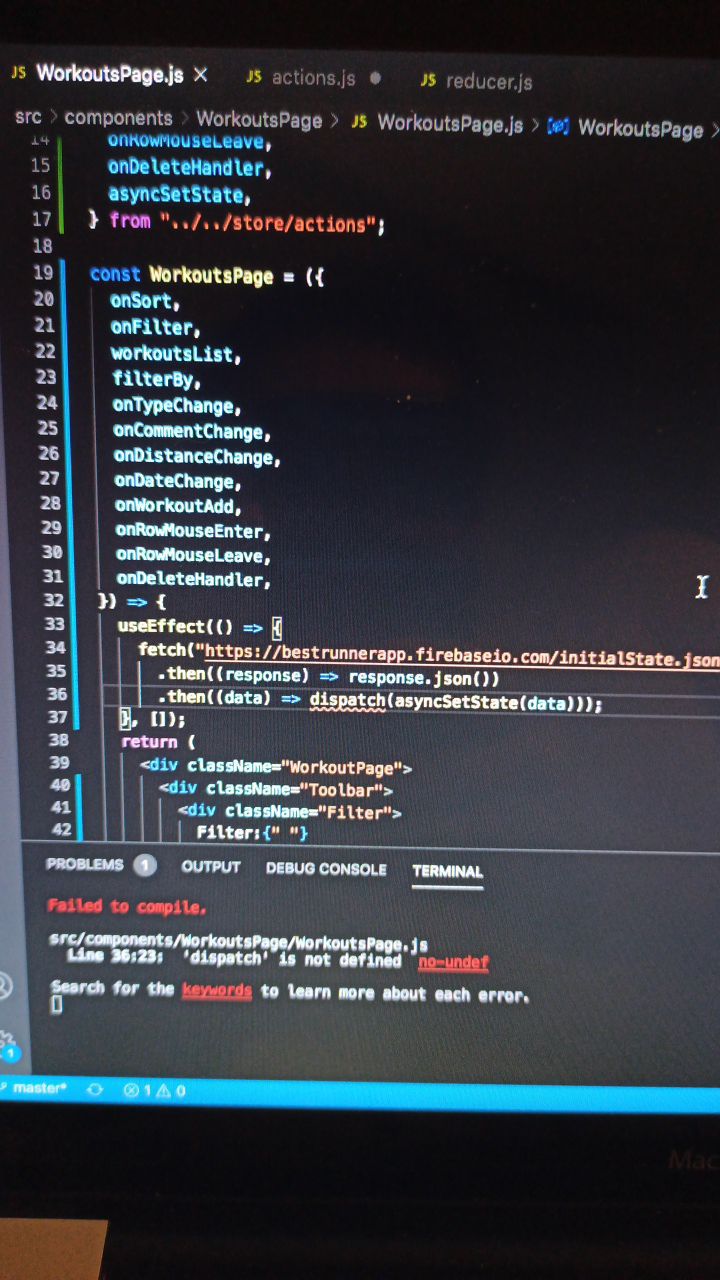This screenshot has height=1280, width=720.
Task: Click 'onDeleteHandler,' on line 31
Action: pos(195,579)
